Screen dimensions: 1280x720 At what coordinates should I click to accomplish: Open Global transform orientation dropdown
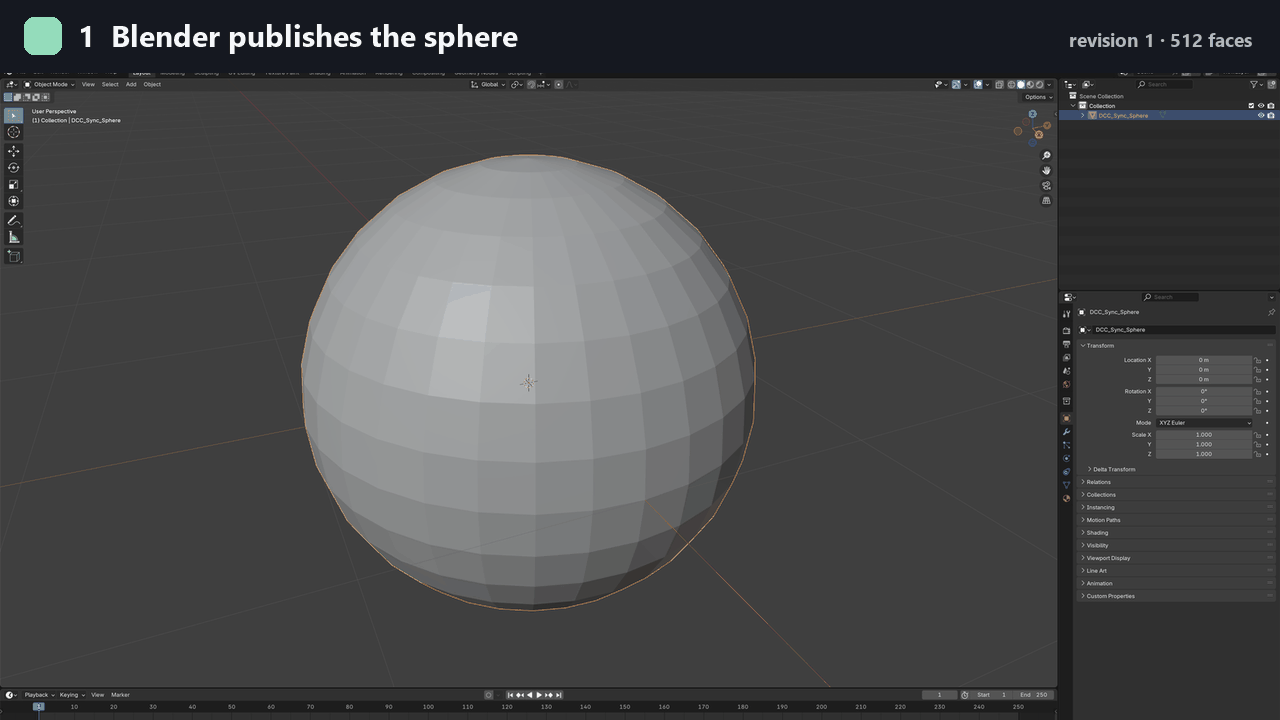tap(488, 84)
